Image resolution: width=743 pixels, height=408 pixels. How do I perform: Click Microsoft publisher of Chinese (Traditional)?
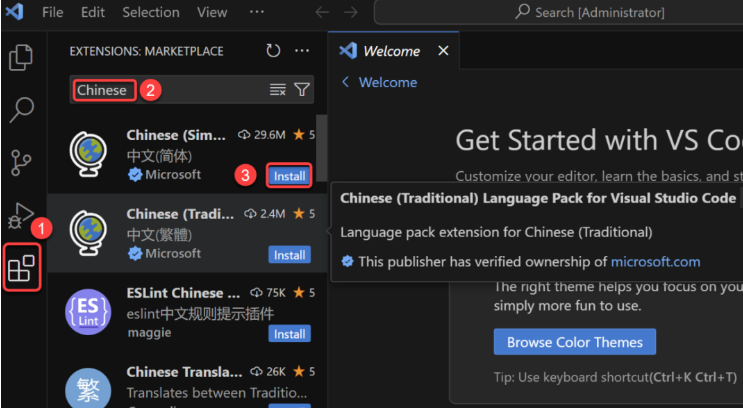[x=173, y=254]
